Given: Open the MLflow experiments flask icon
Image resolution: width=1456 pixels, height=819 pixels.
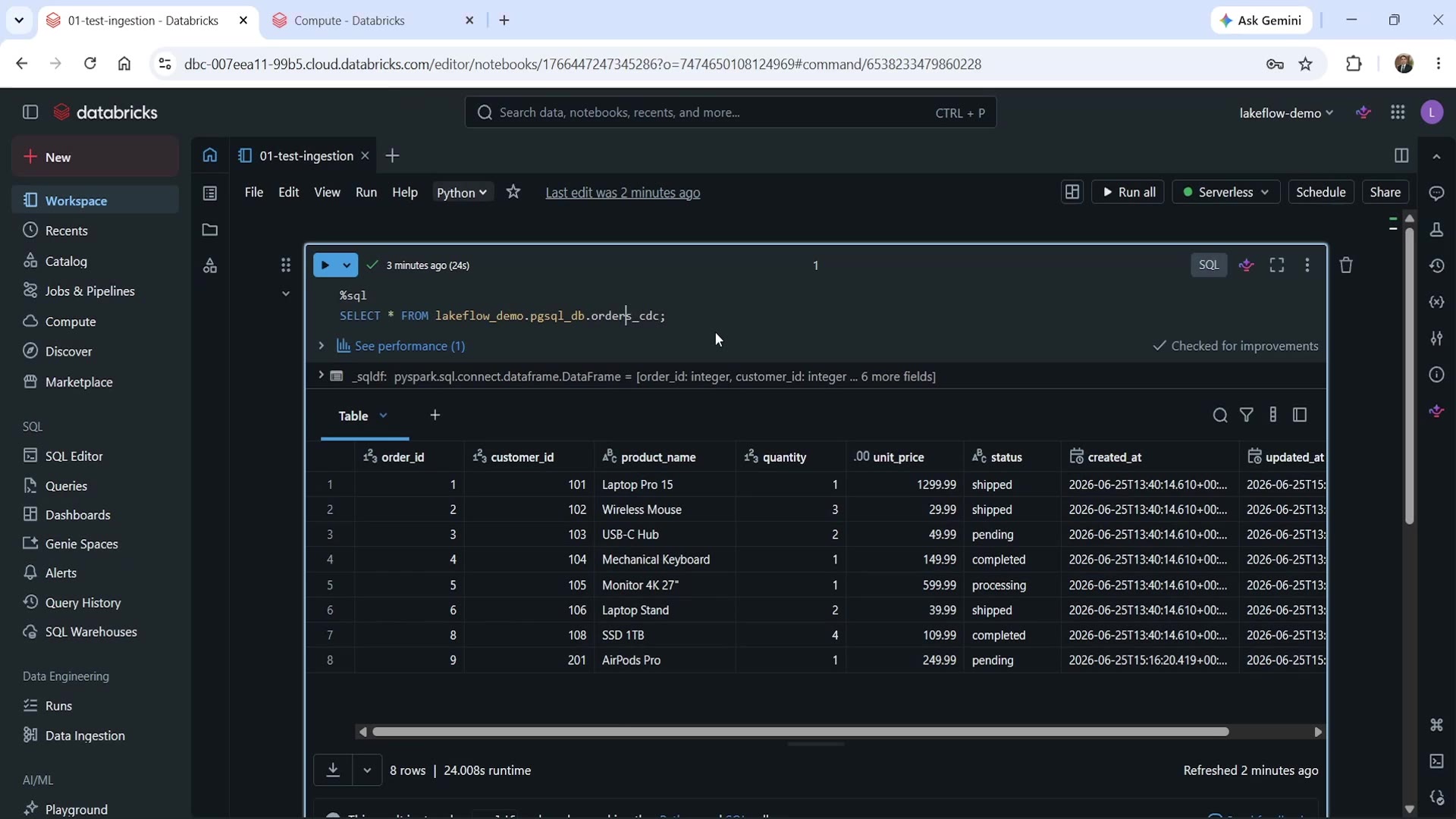Looking at the screenshot, I should 1436,230.
